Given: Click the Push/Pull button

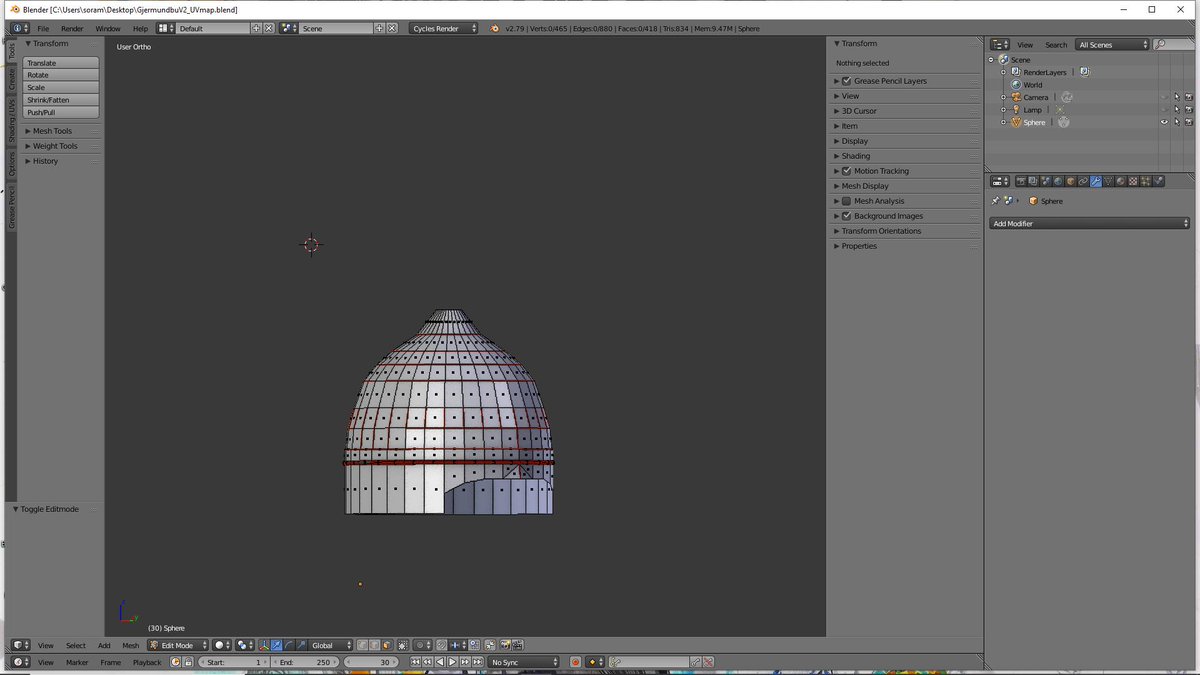Looking at the screenshot, I should (x=62, y=112).
